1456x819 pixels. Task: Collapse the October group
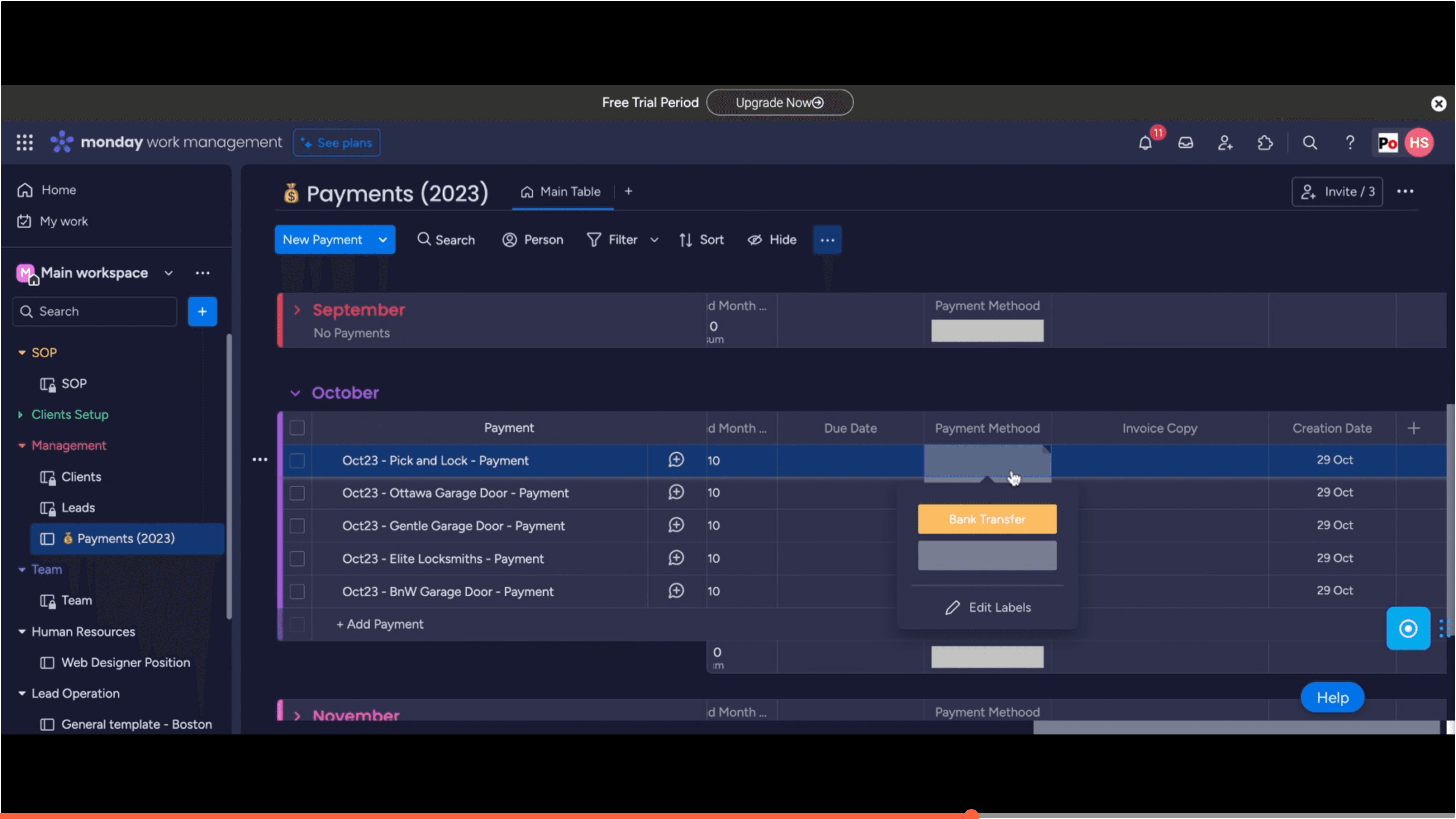point(295,394)
